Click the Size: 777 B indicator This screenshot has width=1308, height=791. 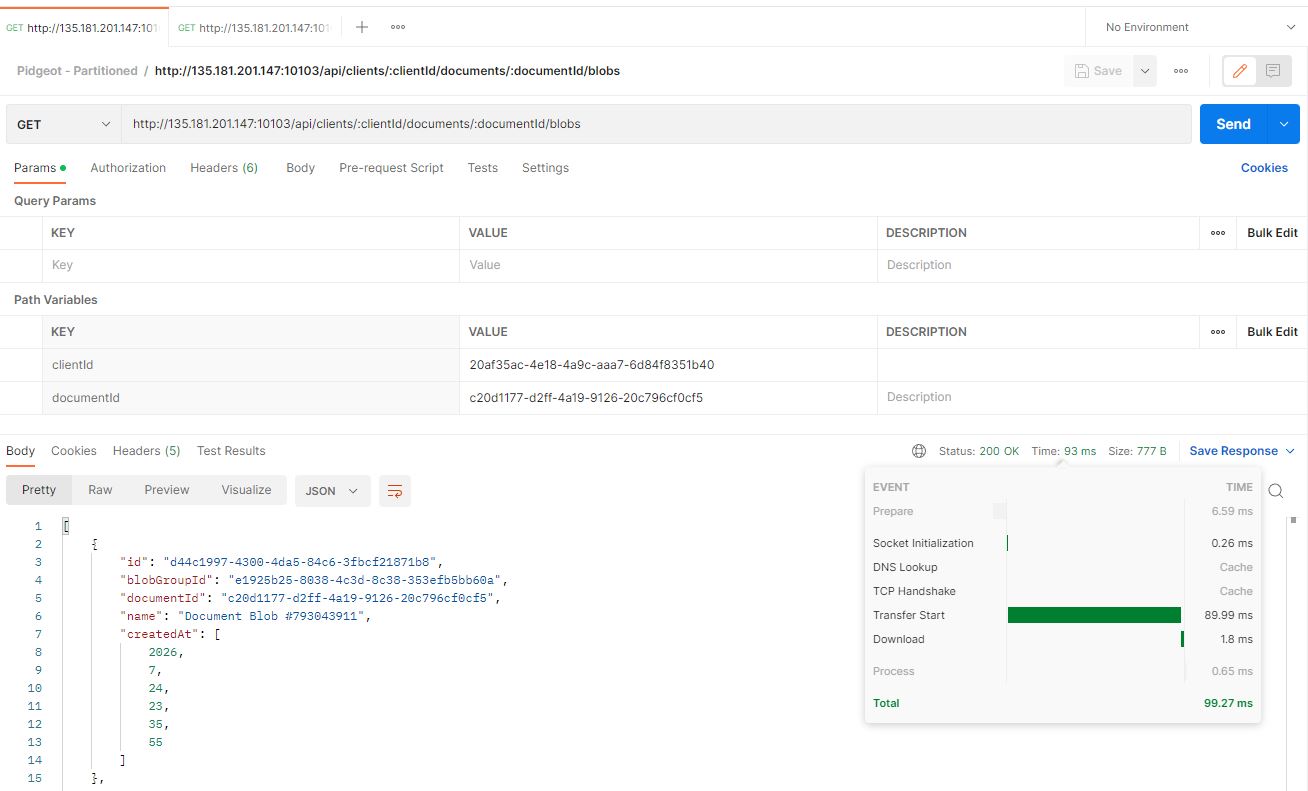pyautogui.click(x=1137, y=451)
